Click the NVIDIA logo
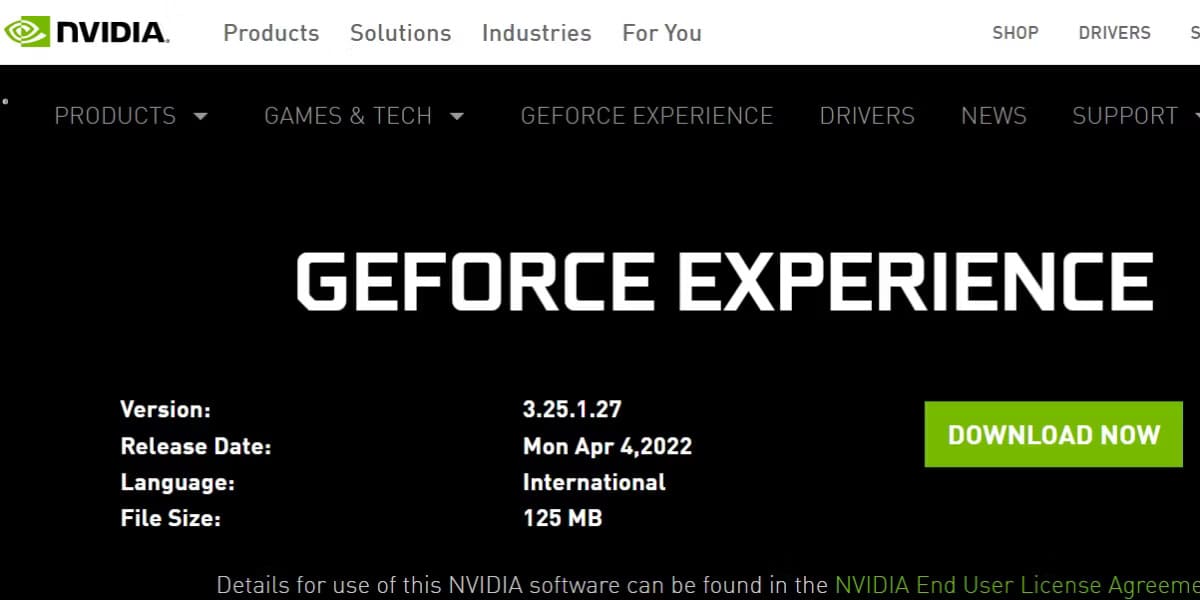 pos(86,32)
